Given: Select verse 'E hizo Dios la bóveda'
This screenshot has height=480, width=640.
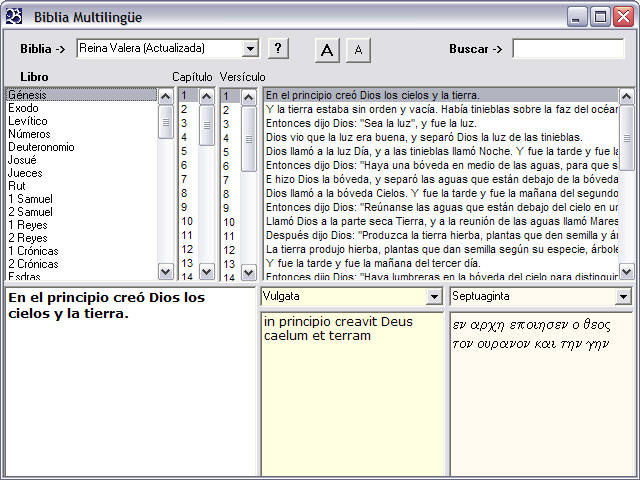Looking at the screenshot, I should pyautogui.click(x=441, y=179).
